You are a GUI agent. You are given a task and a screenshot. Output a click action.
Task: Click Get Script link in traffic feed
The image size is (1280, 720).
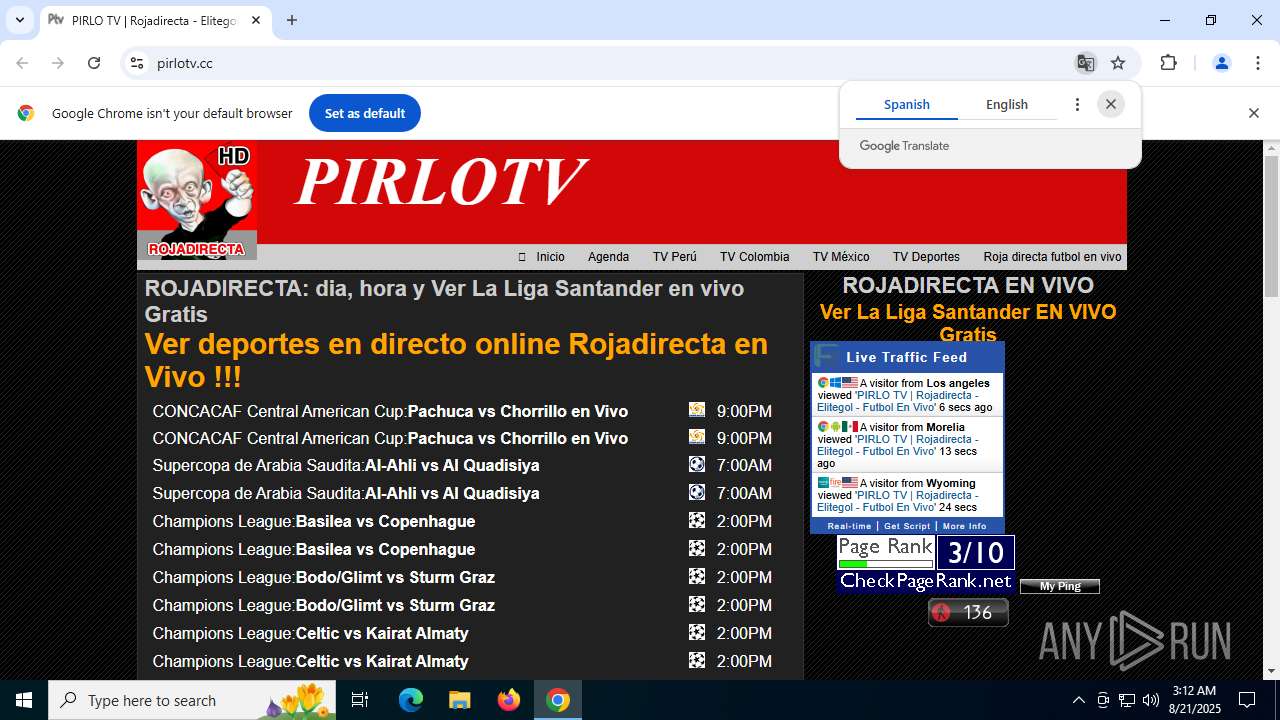(x=907, y=526)
